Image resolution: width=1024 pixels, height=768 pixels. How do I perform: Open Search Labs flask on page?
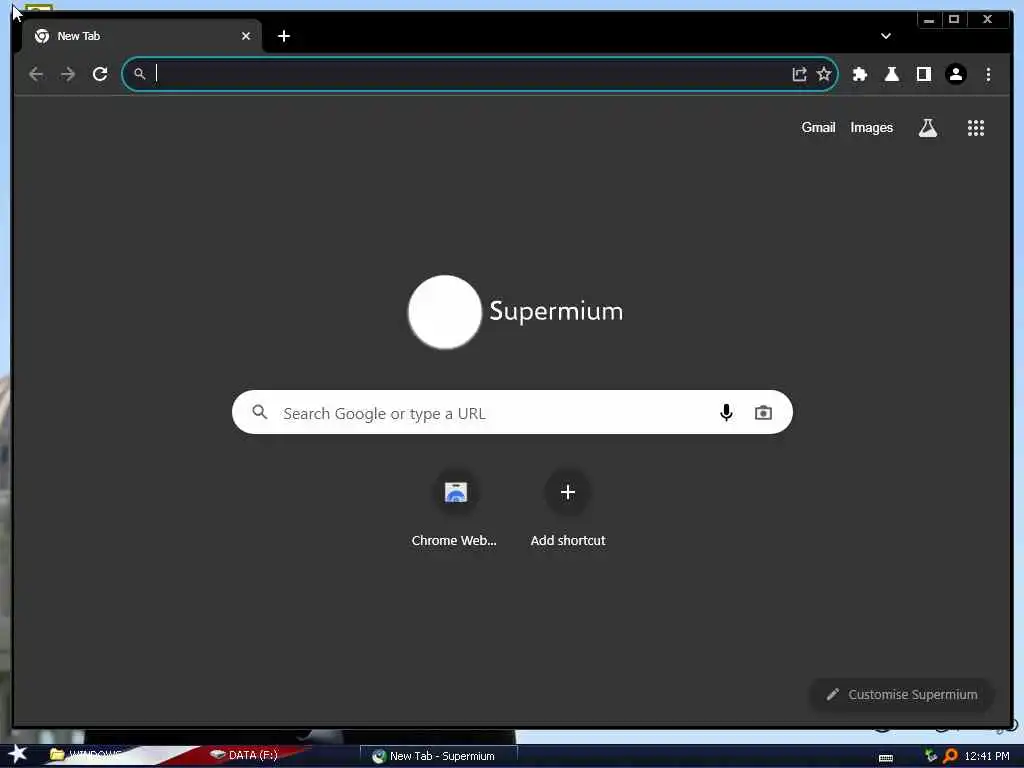928,128
